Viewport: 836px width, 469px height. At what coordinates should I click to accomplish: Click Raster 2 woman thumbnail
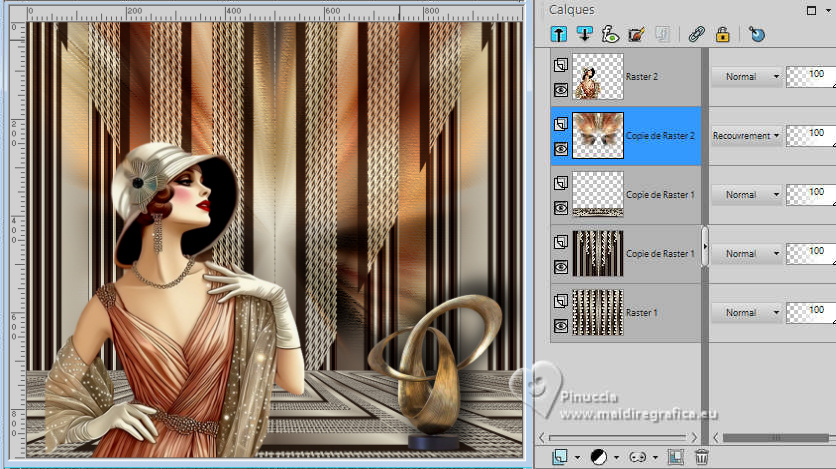[598, 76]
